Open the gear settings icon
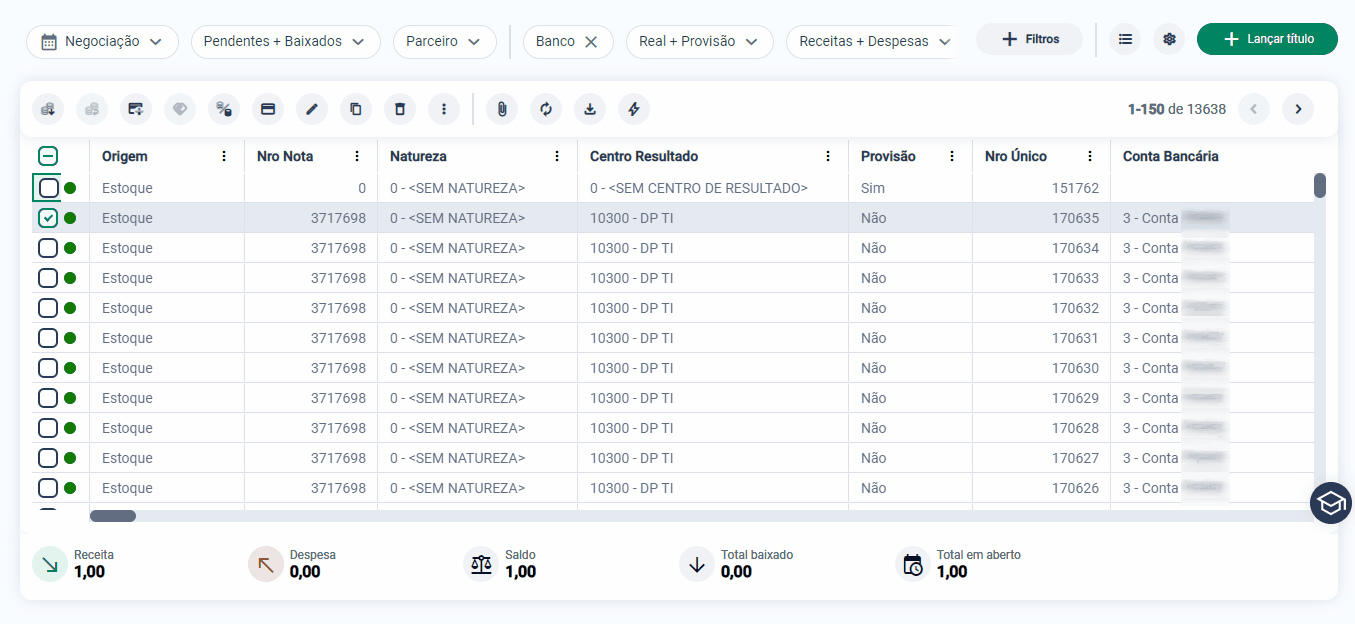Viewport: 1355px width, 624px height. click(x=1169, y=39)
